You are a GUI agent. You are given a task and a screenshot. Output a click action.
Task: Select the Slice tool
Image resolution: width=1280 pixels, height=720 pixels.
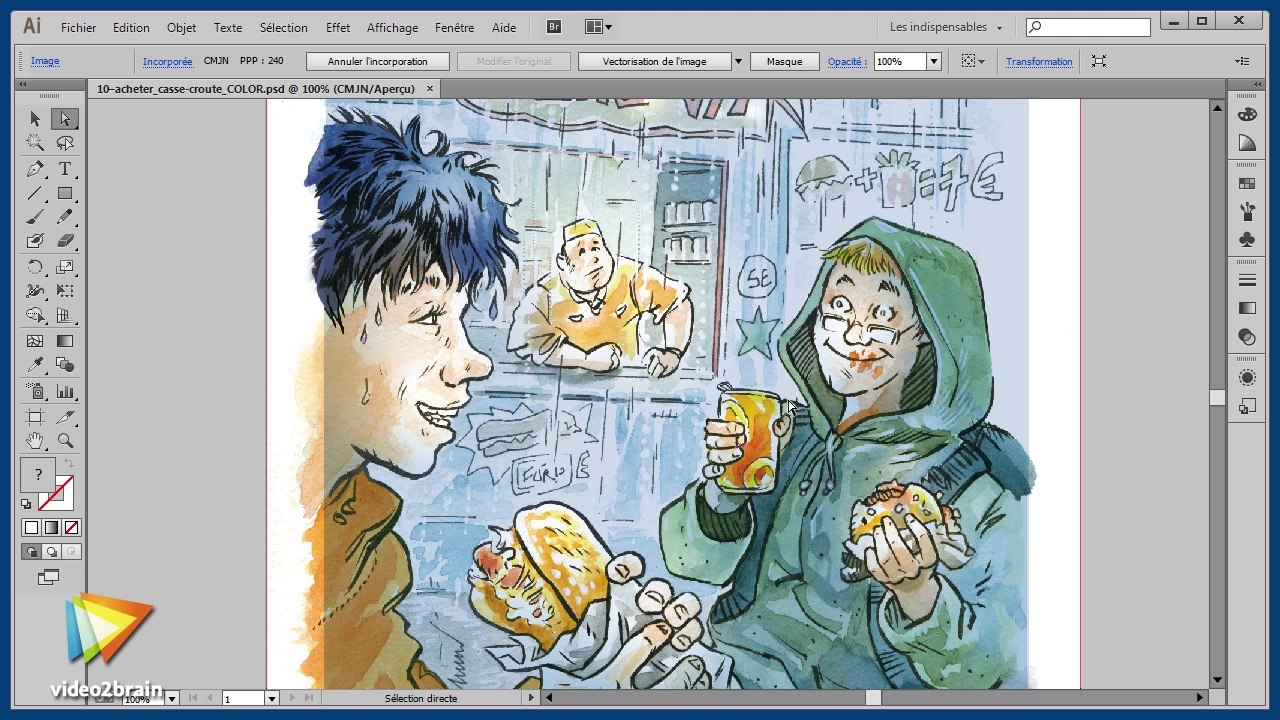65,416
